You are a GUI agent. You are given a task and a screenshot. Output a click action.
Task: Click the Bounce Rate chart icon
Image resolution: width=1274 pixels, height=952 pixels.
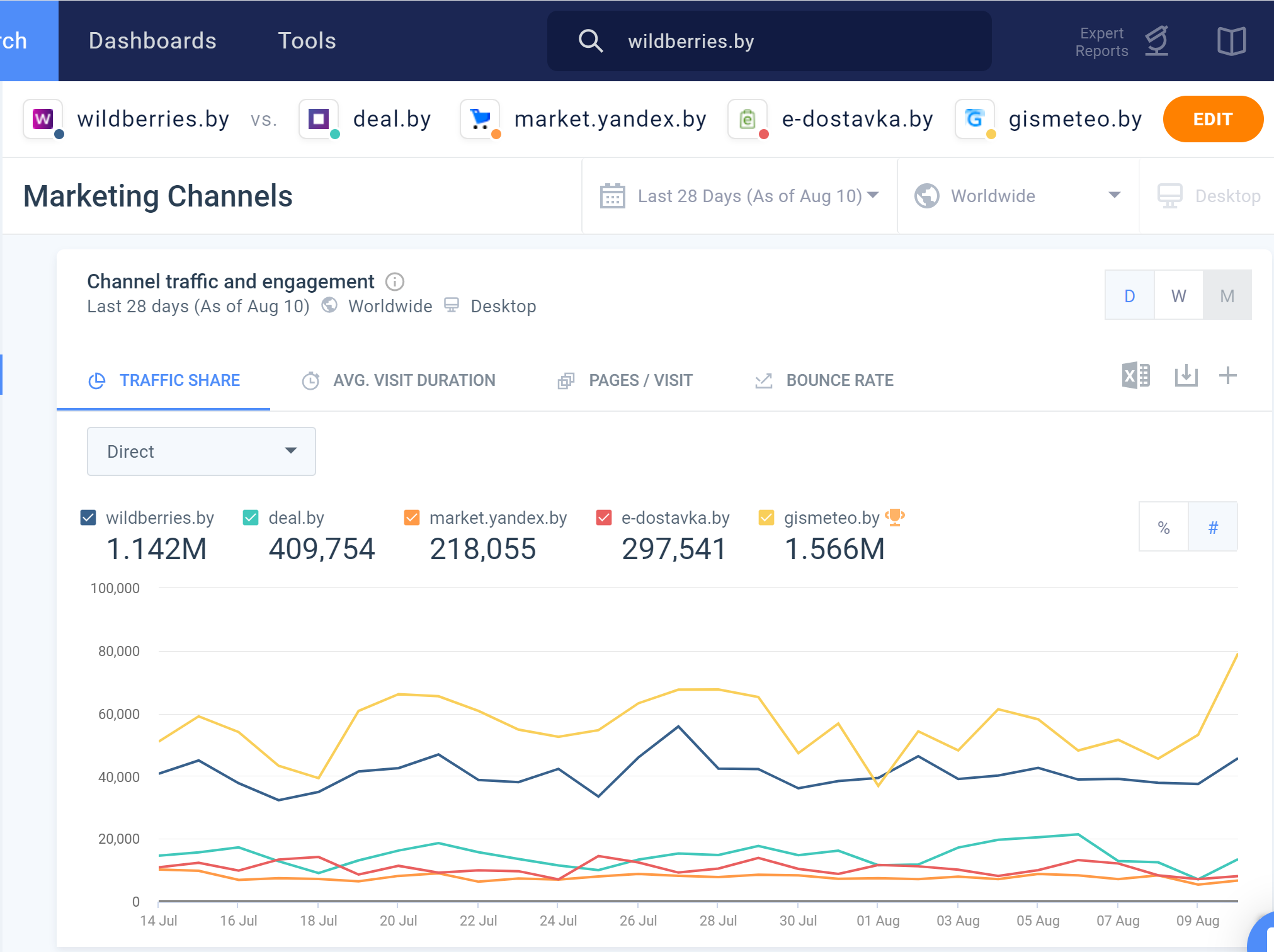click(763, 380)
